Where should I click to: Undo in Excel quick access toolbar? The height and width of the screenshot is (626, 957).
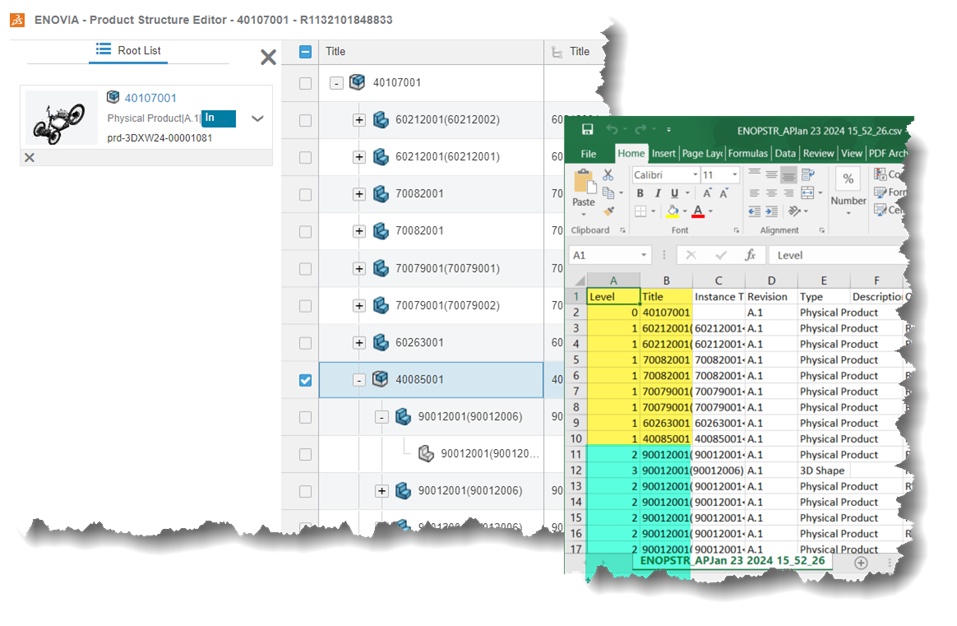click(x=612, y=129)
